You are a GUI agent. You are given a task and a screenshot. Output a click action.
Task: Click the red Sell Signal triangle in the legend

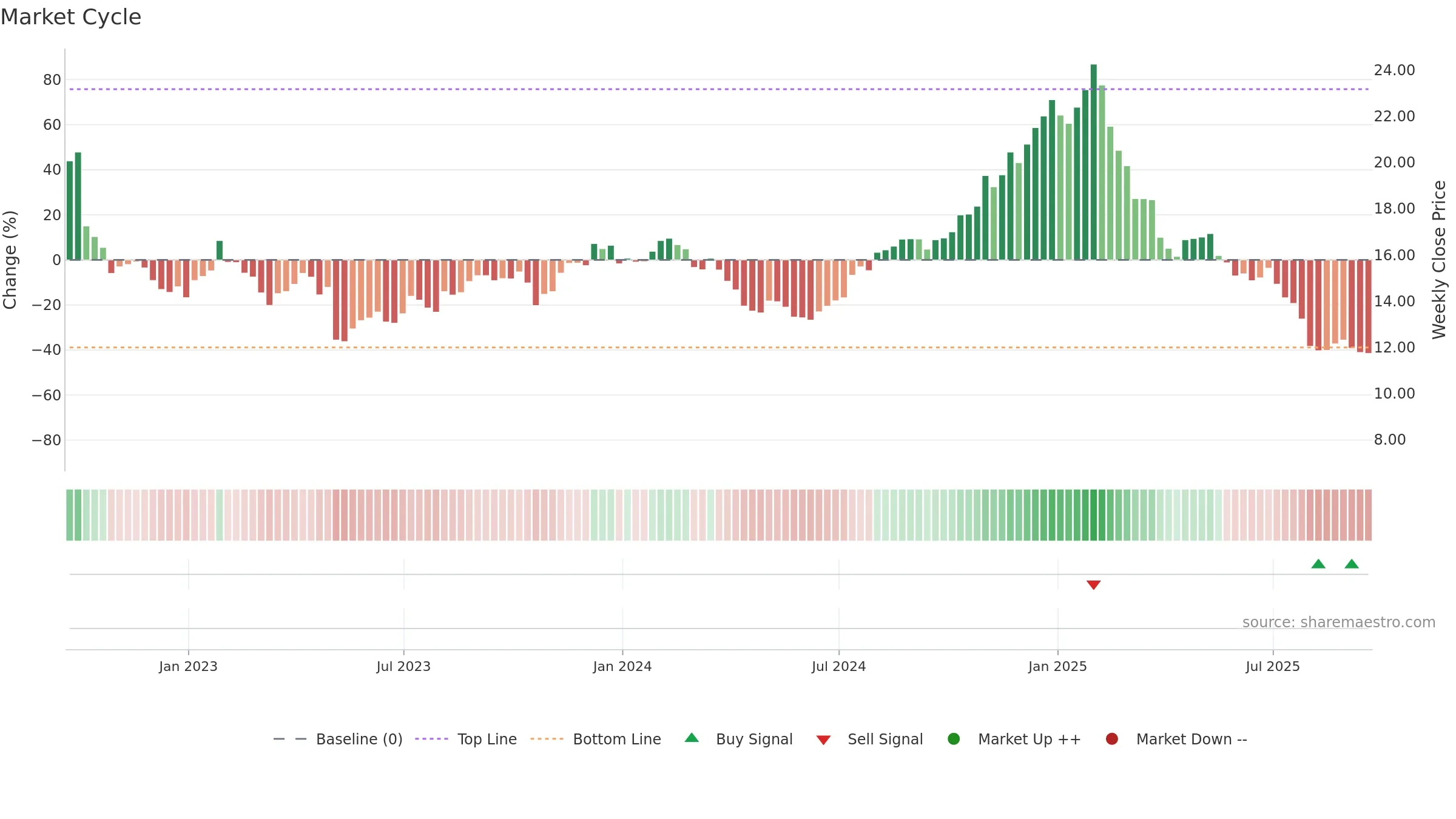(823, 740)
